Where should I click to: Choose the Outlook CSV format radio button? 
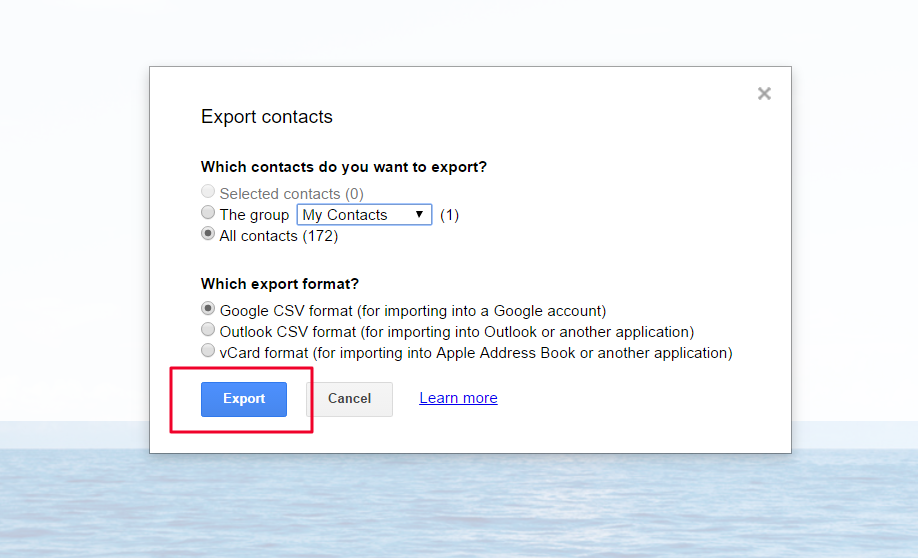coord(208,330)
